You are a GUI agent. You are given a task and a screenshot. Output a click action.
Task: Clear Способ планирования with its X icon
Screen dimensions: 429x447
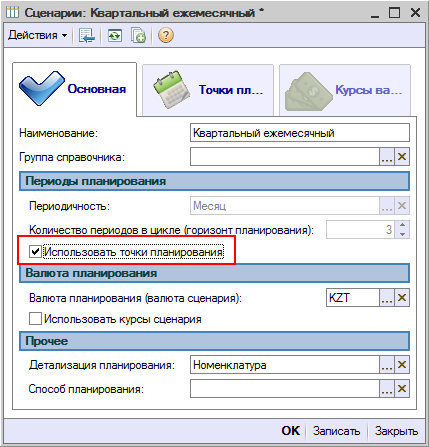tap(402, 389)
